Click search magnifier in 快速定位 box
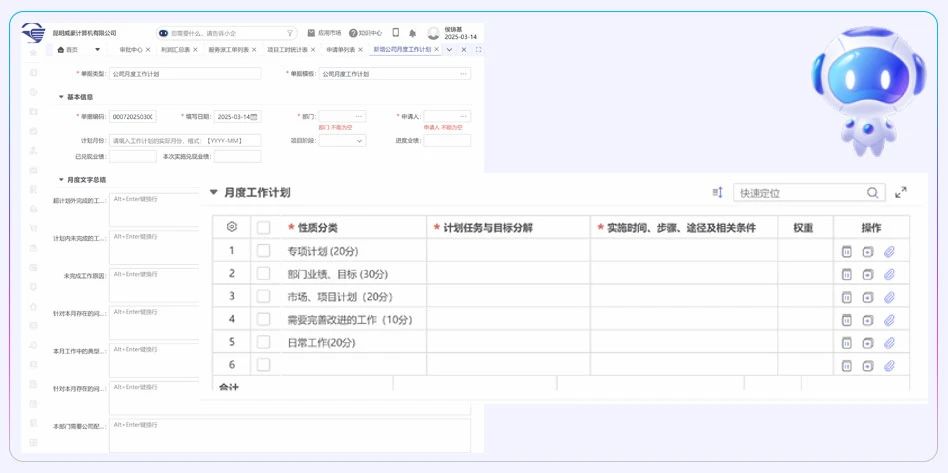Viewport: 948px width, 473px height. (872, 192)
